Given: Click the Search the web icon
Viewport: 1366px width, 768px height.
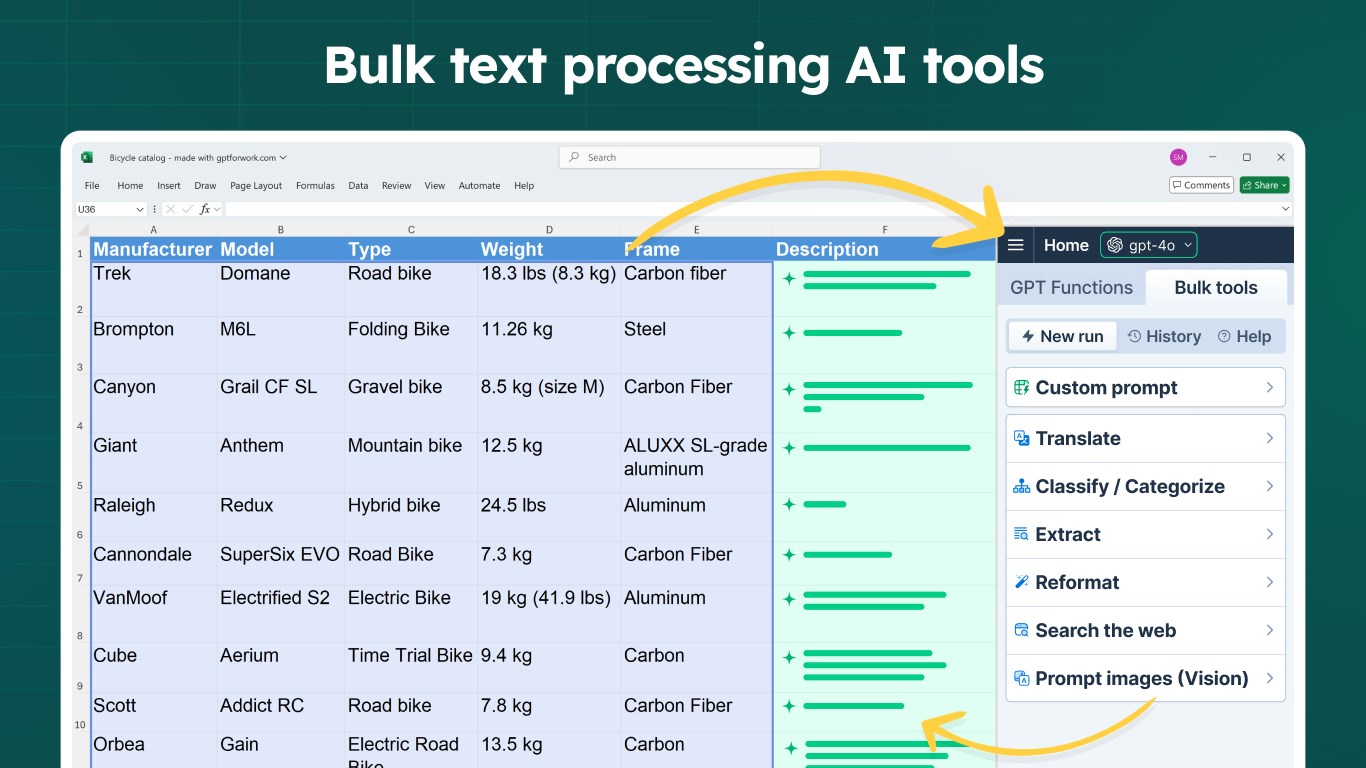Looking at the screenshot, I should [x=1021, y=630].
